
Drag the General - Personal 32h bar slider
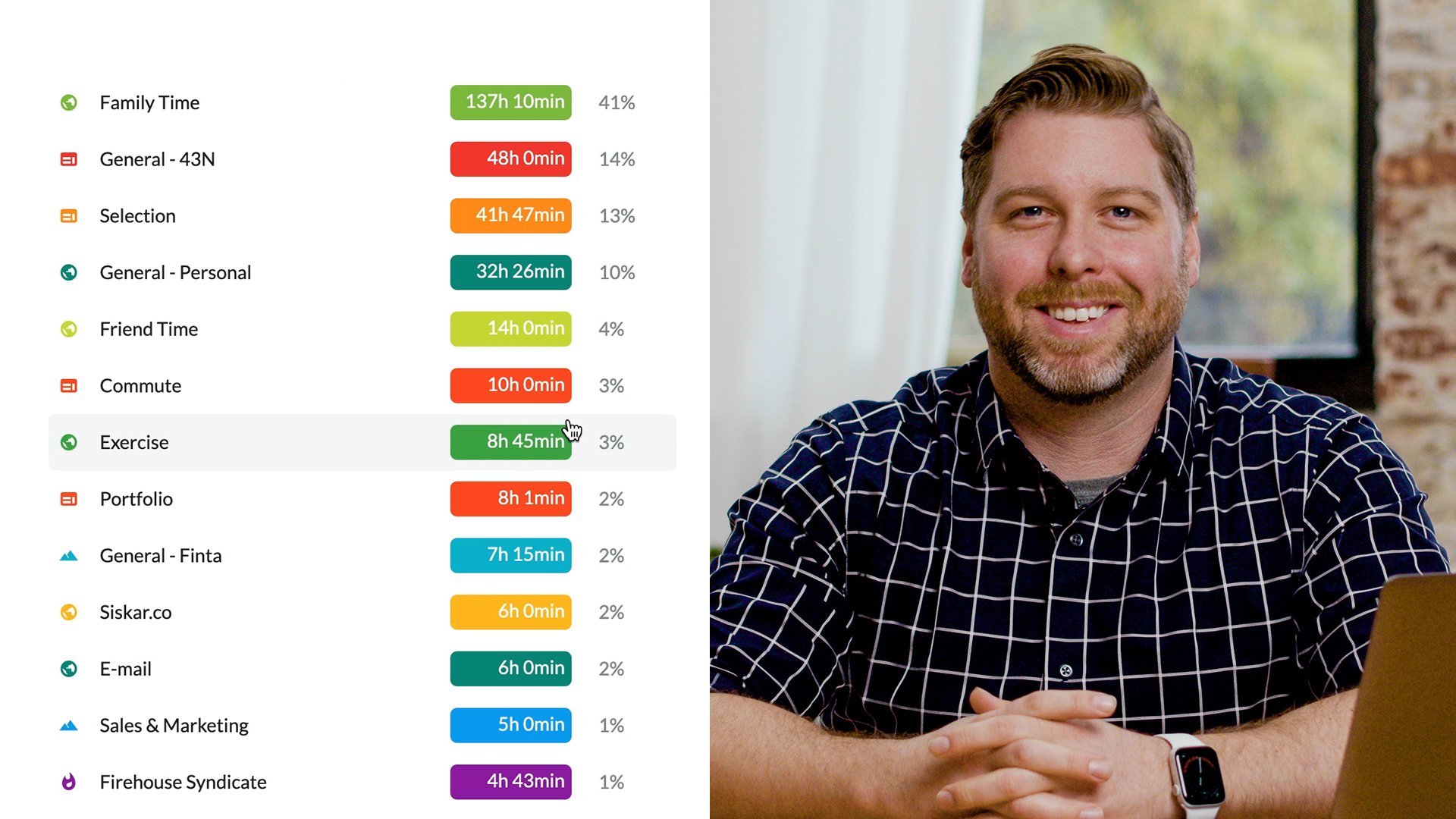[x=511, y=271]
